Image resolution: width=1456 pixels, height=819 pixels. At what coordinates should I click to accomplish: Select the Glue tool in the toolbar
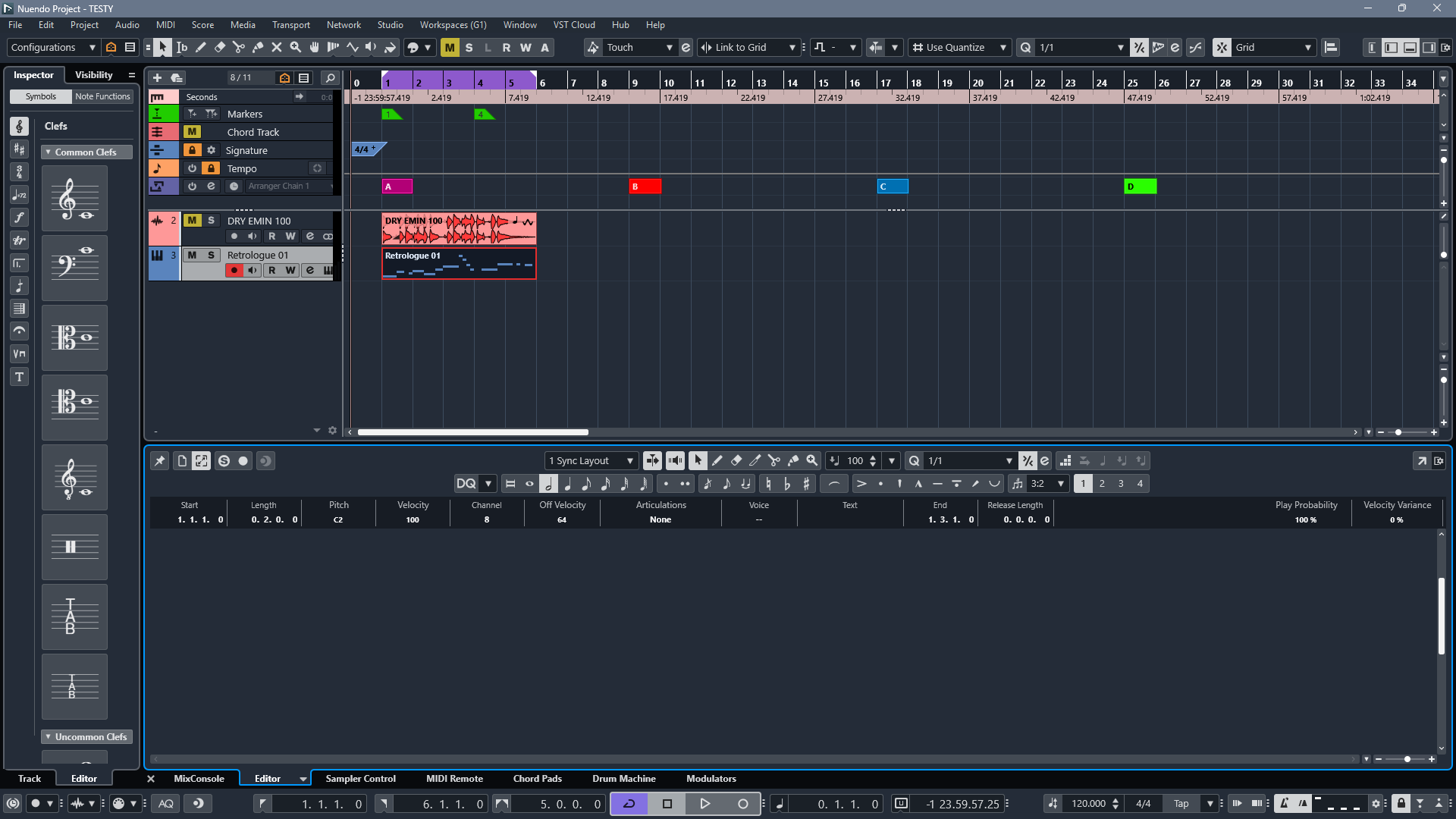258,47
